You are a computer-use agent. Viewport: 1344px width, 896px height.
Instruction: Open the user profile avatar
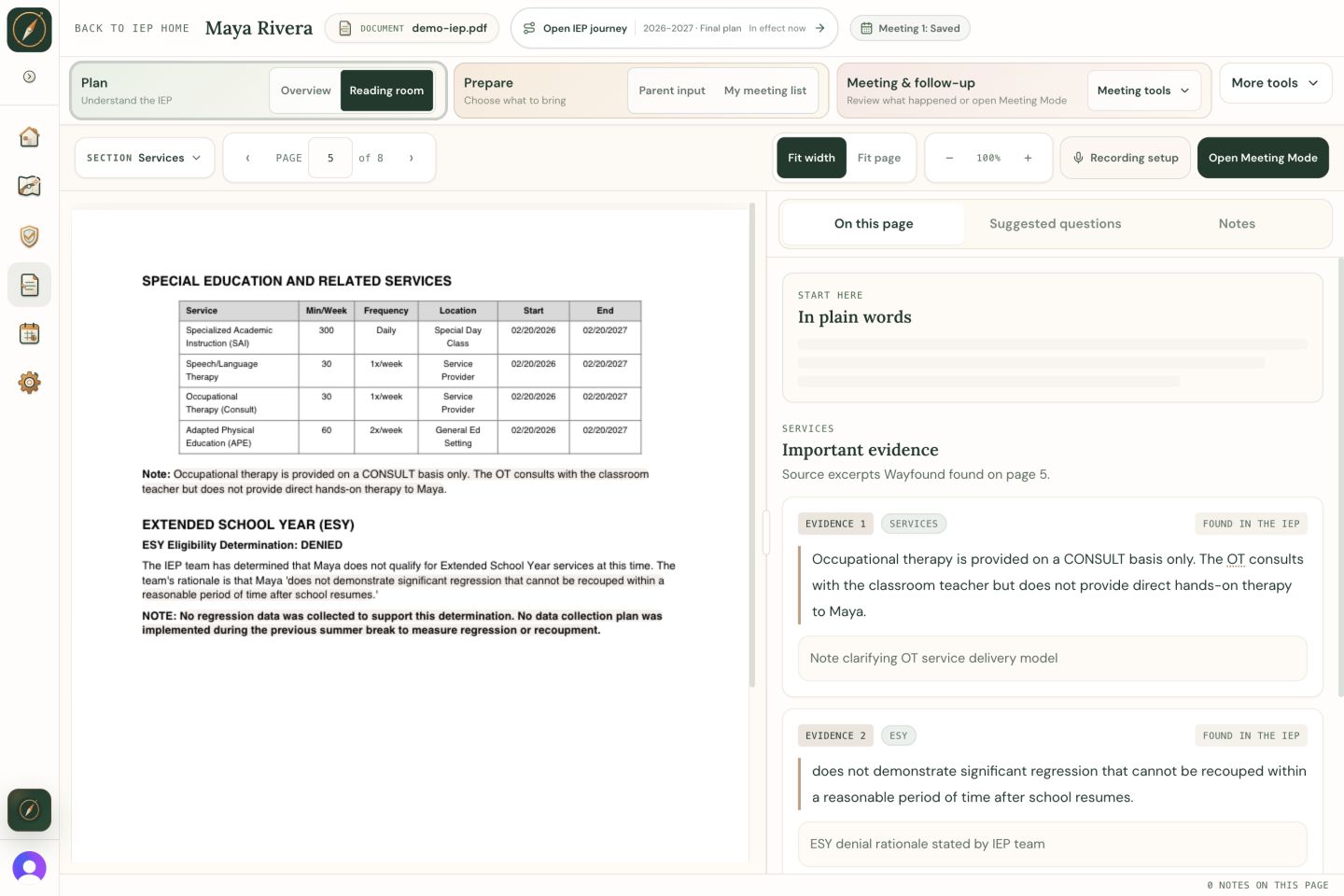(29, 868)
